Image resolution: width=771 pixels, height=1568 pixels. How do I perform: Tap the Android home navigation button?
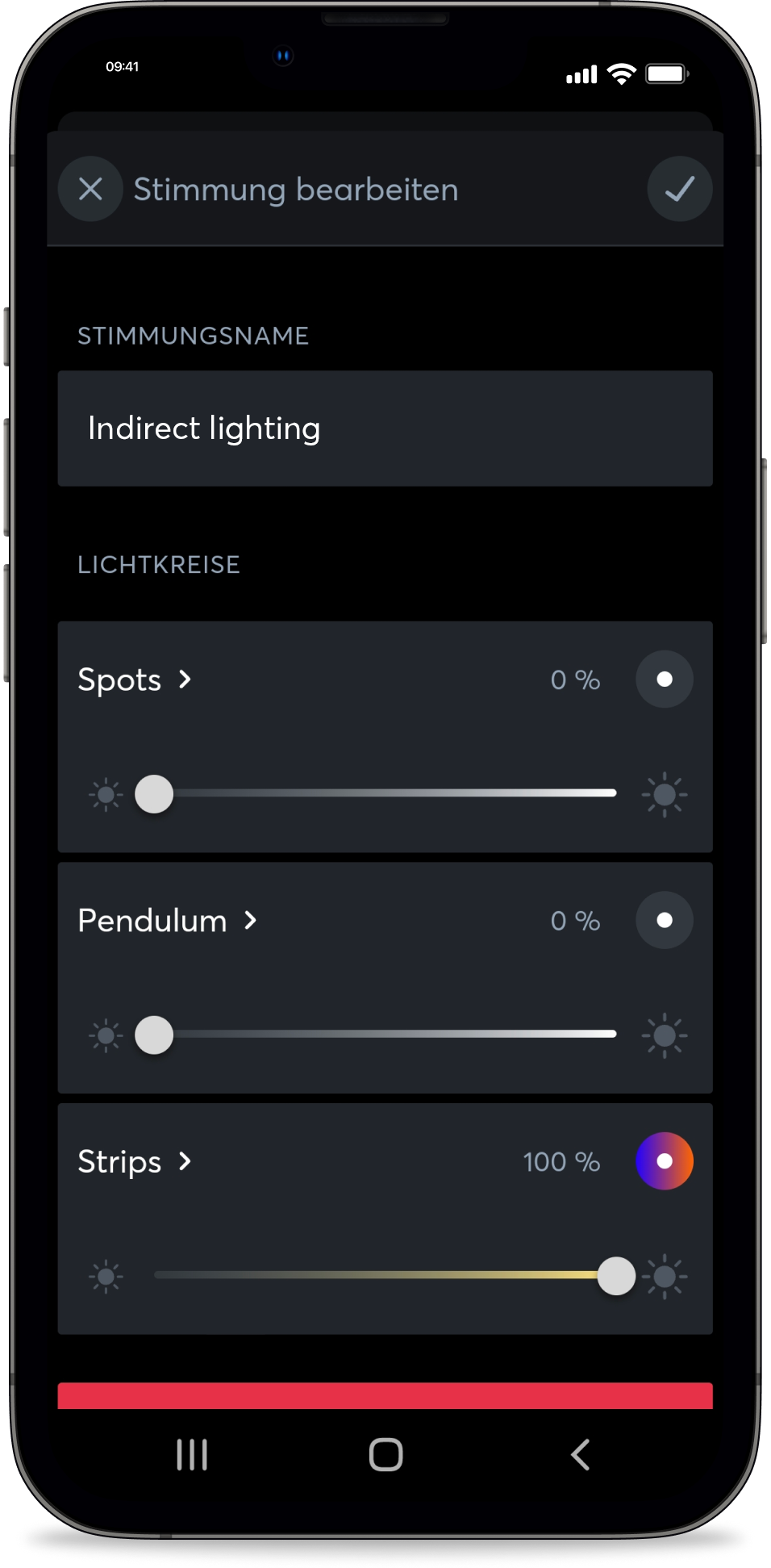click(x=385, y=1455)
